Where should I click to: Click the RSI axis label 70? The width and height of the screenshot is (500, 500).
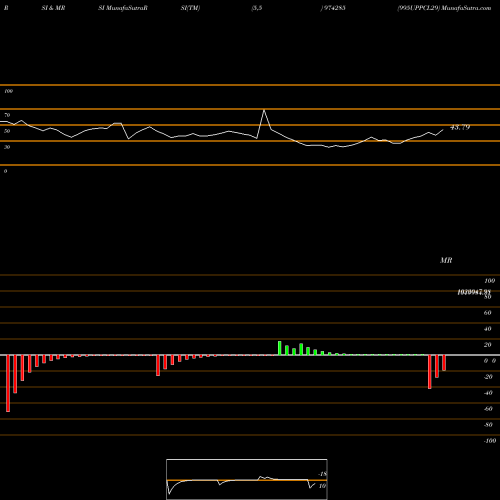coord(7,115)
